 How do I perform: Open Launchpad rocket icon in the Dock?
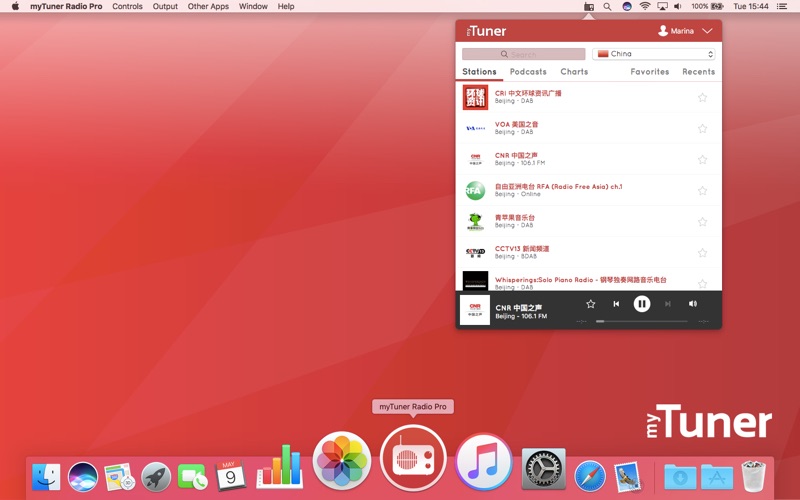click(156, 477)
